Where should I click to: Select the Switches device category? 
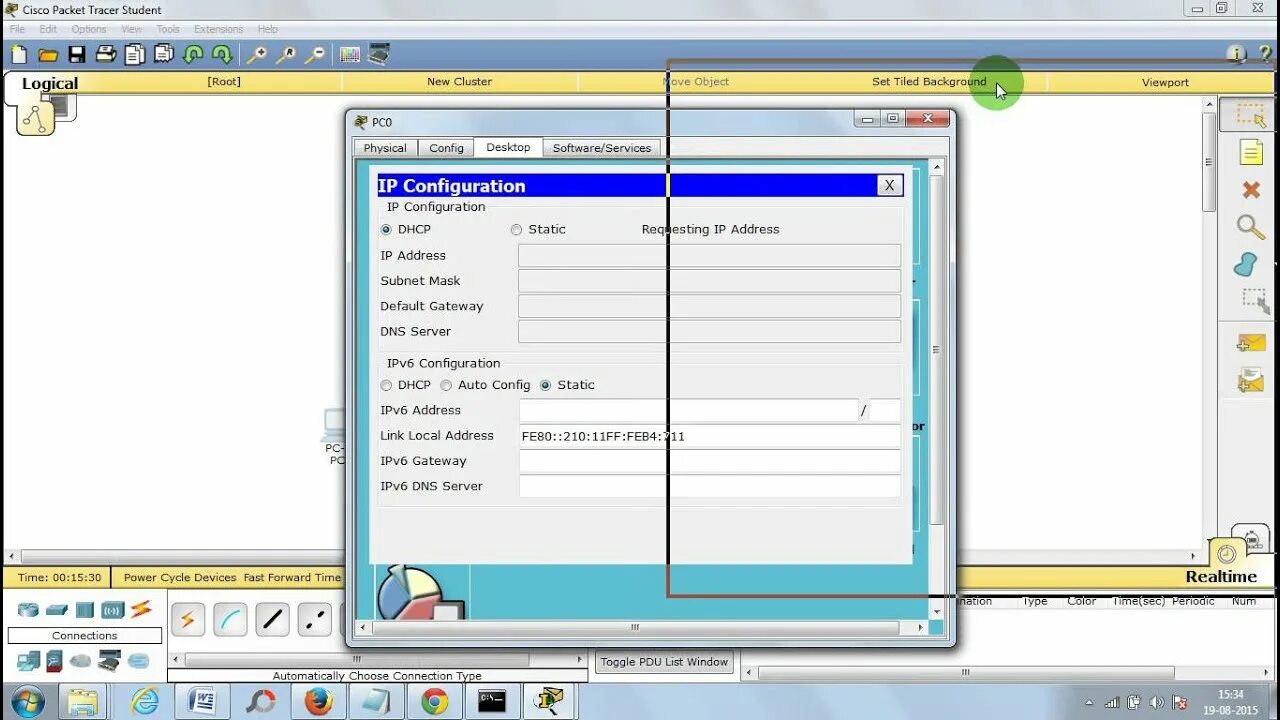tap(56, 610)
